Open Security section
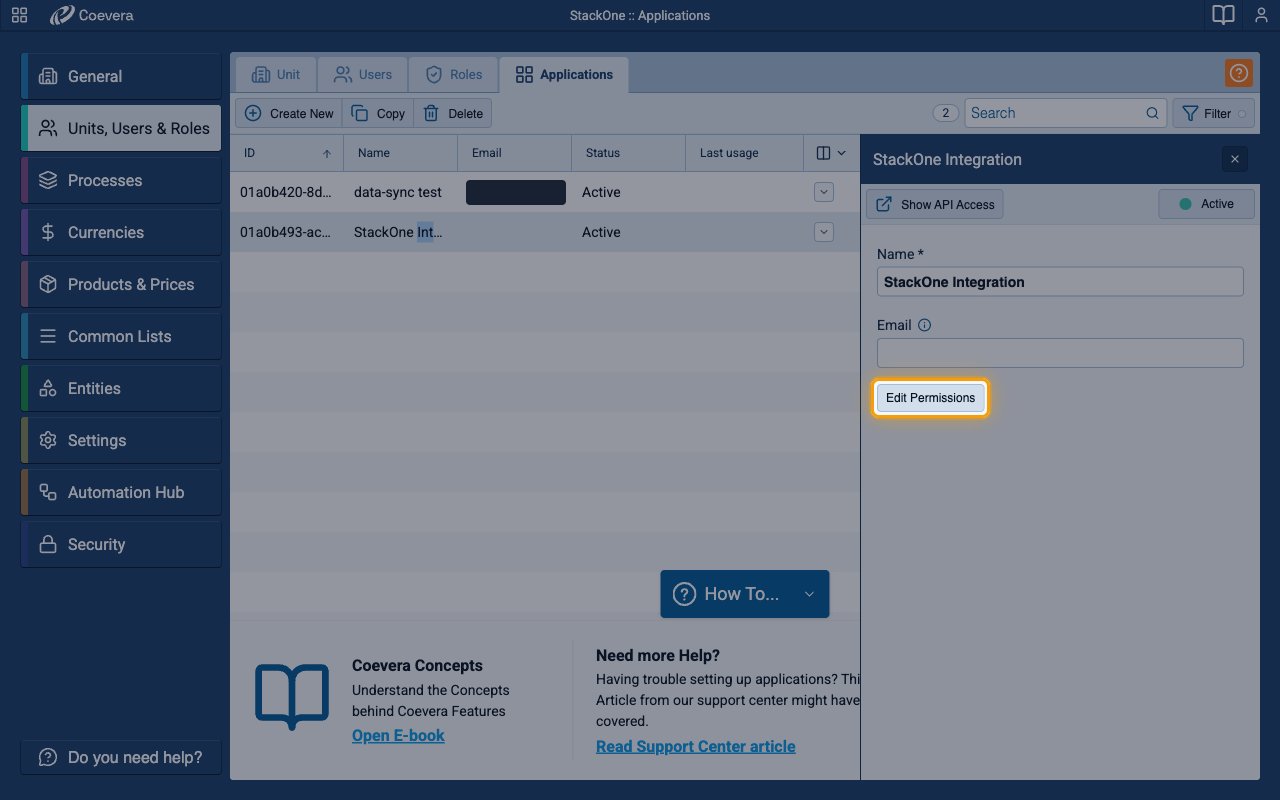 click(121, 544)
